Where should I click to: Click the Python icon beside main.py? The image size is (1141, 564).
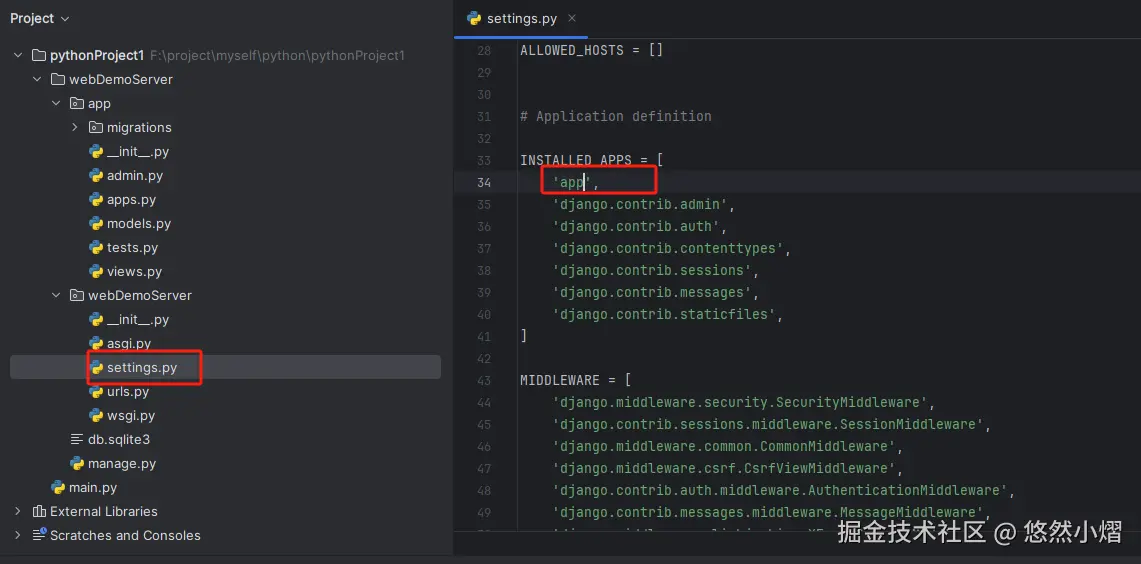click(58, 488)
